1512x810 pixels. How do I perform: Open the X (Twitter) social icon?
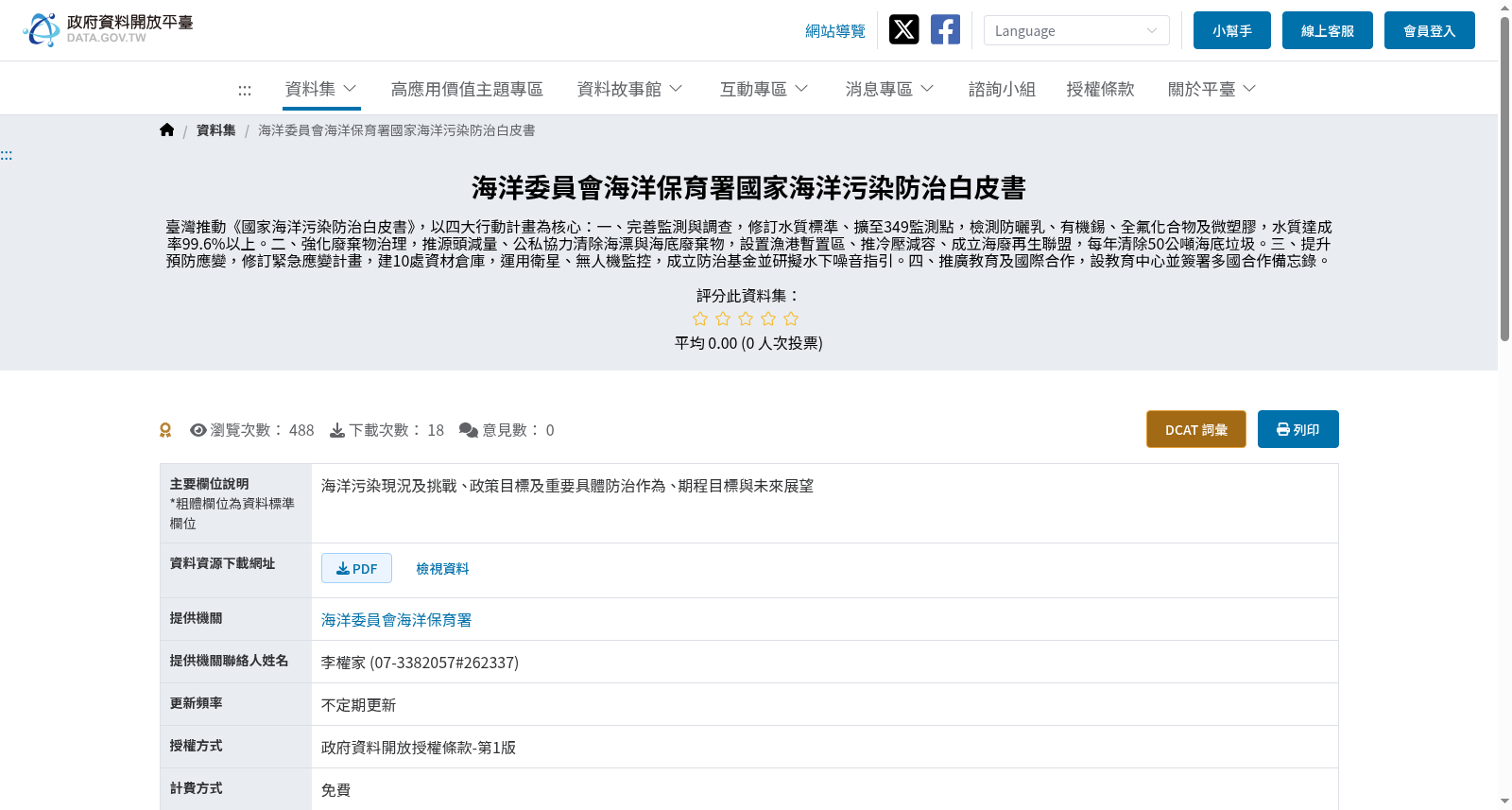tap(904, 29)
